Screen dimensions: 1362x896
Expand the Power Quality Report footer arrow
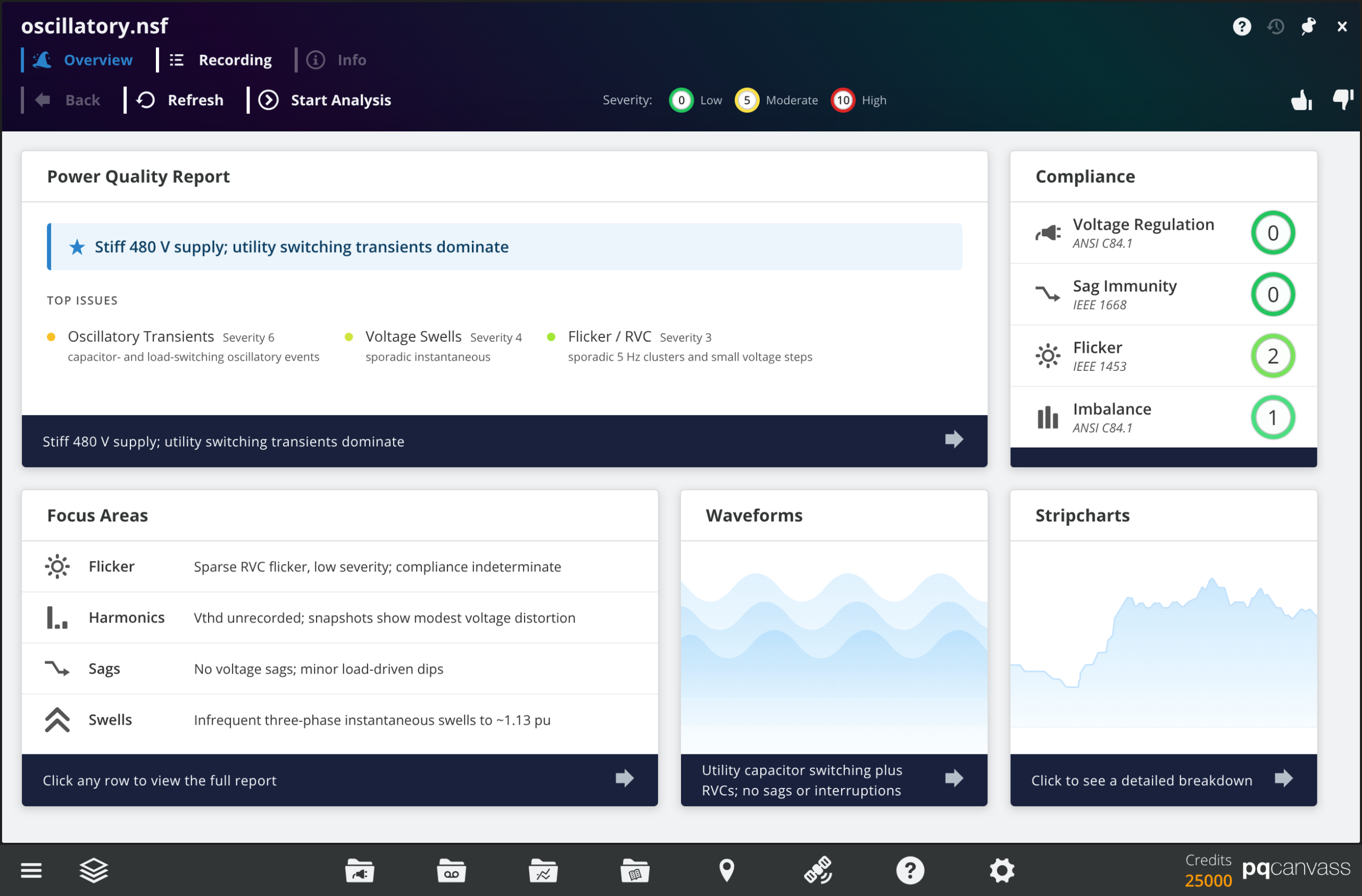tap(953, 439)
